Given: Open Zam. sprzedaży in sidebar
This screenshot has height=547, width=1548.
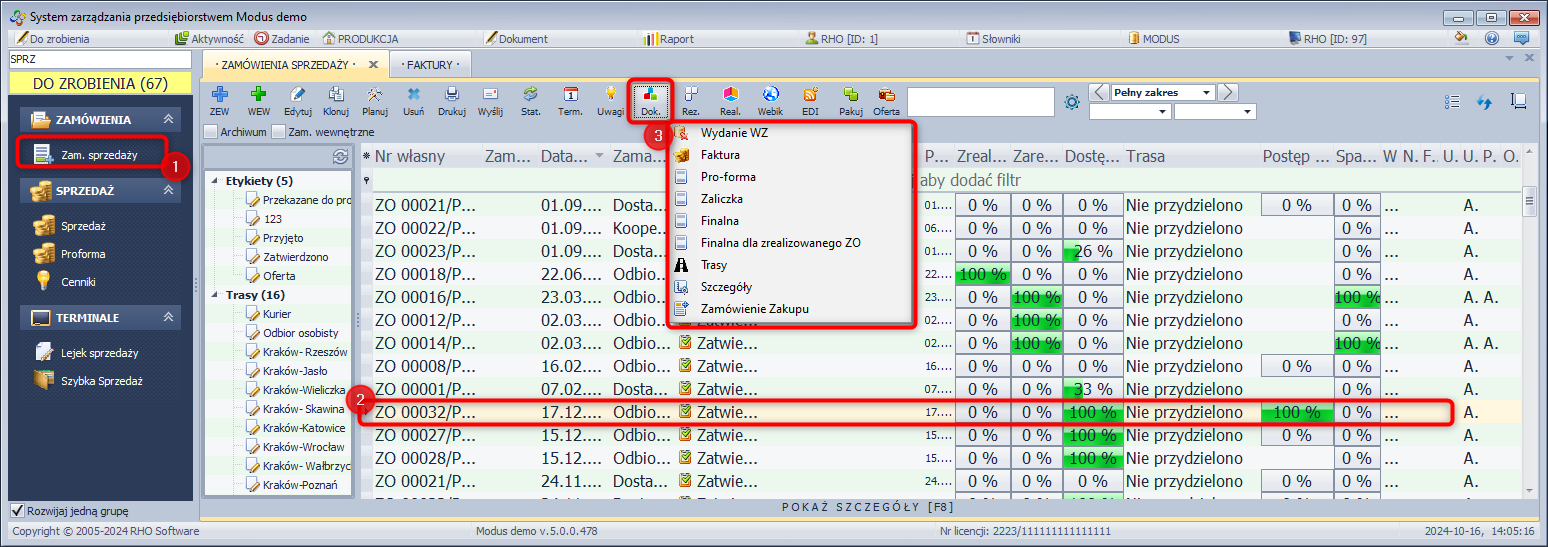Looking at the screenshot, I should tap(99, 154).
